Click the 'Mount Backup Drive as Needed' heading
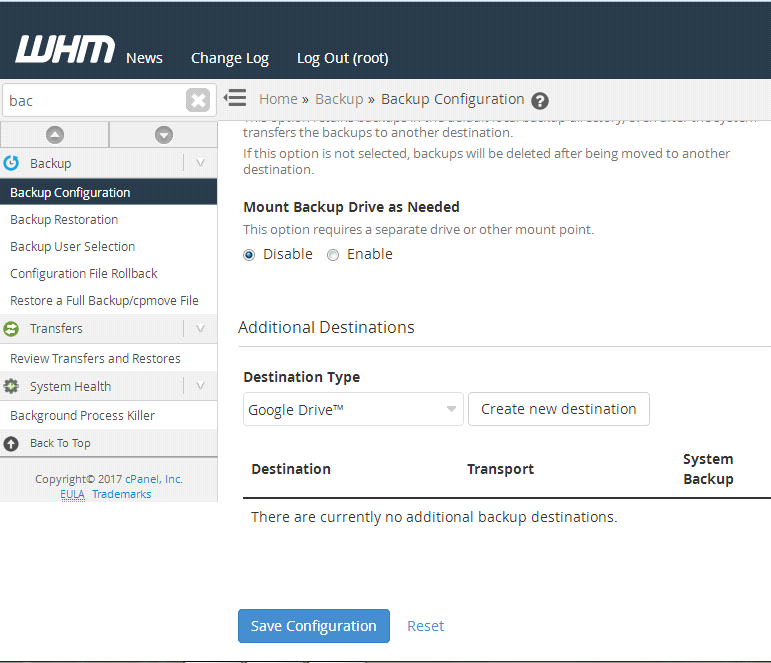771x663 pixels. (x=352, y=207)
